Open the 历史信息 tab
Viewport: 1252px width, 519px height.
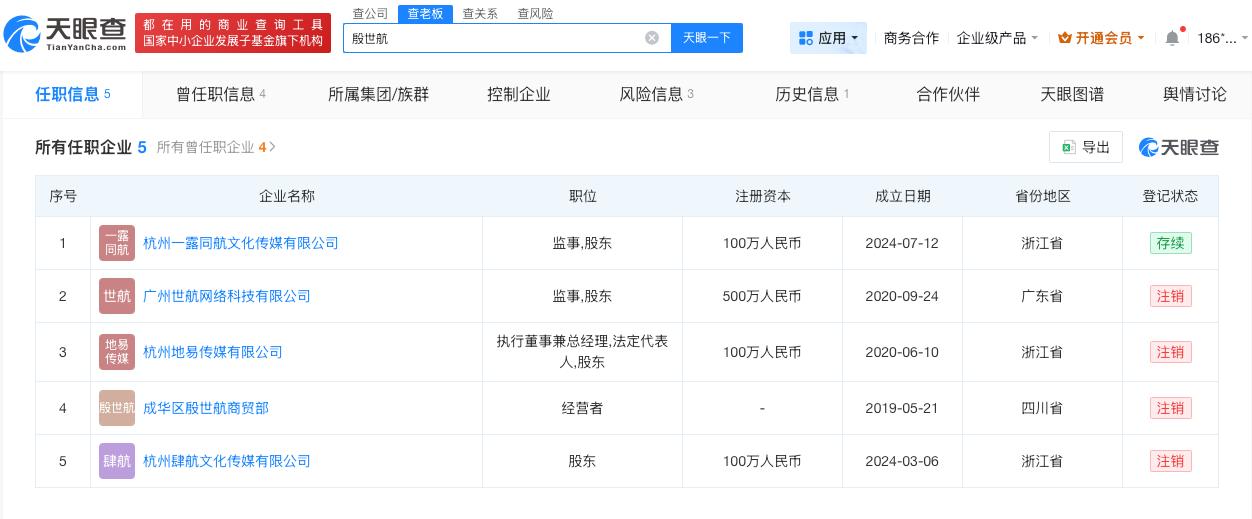point(812,94)
